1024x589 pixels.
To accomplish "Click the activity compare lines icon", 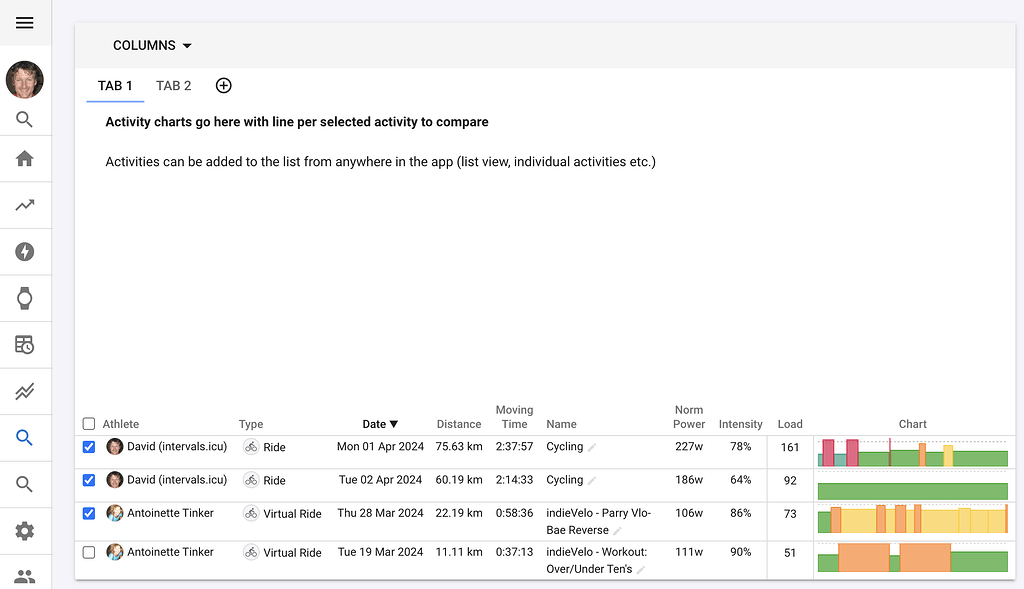I will [x=25, y=390].
